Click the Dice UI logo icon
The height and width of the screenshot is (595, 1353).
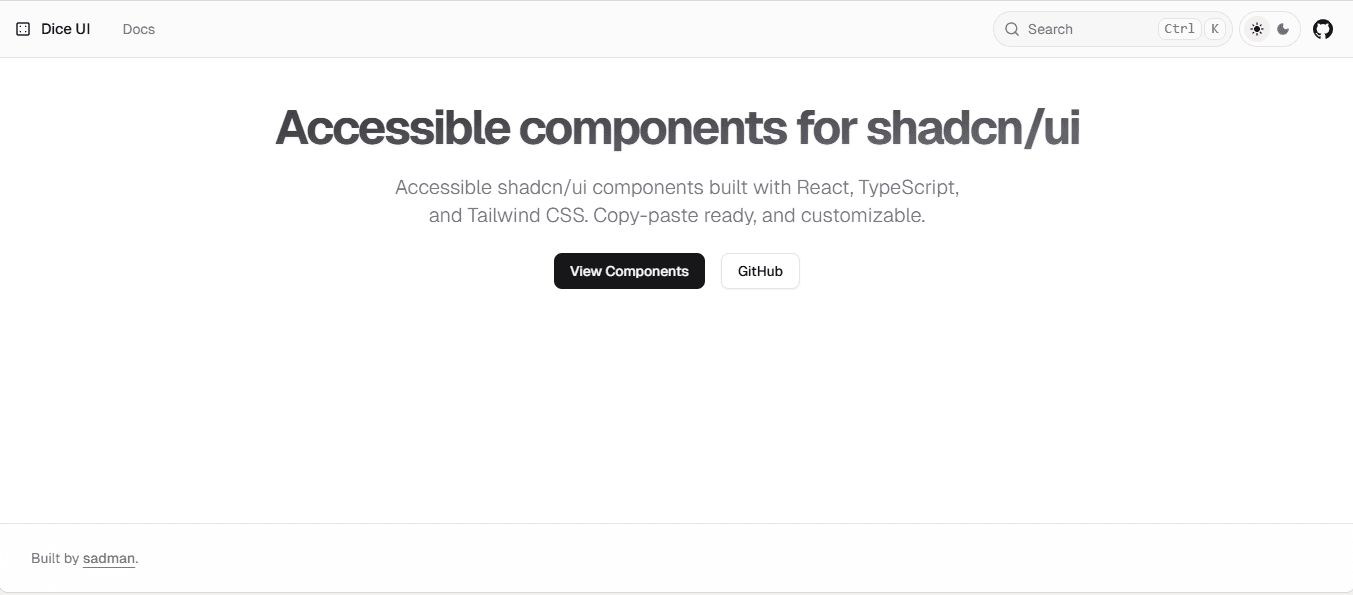pos(23,29)
